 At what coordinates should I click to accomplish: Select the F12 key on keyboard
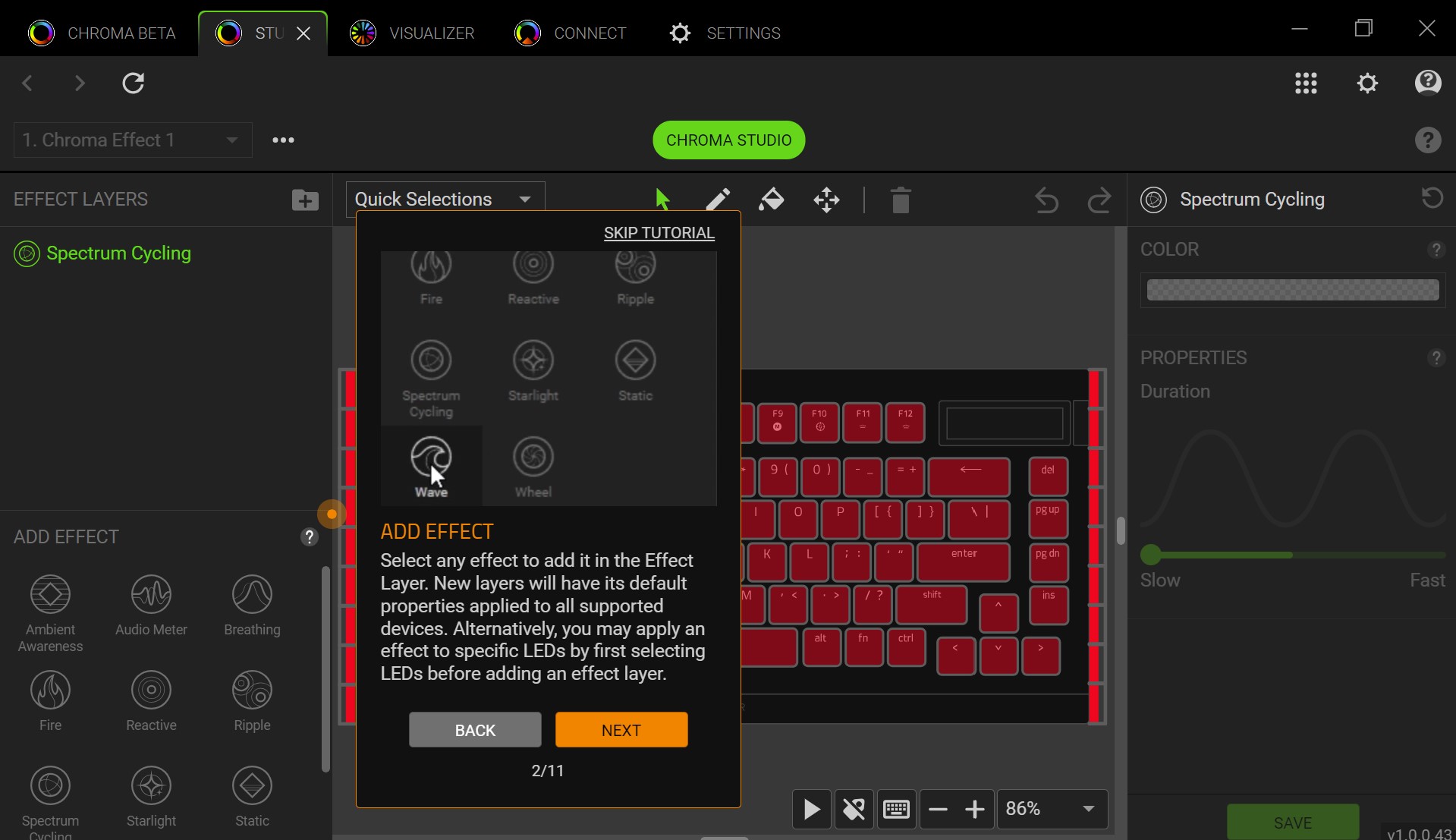click(x=905, y=423)
